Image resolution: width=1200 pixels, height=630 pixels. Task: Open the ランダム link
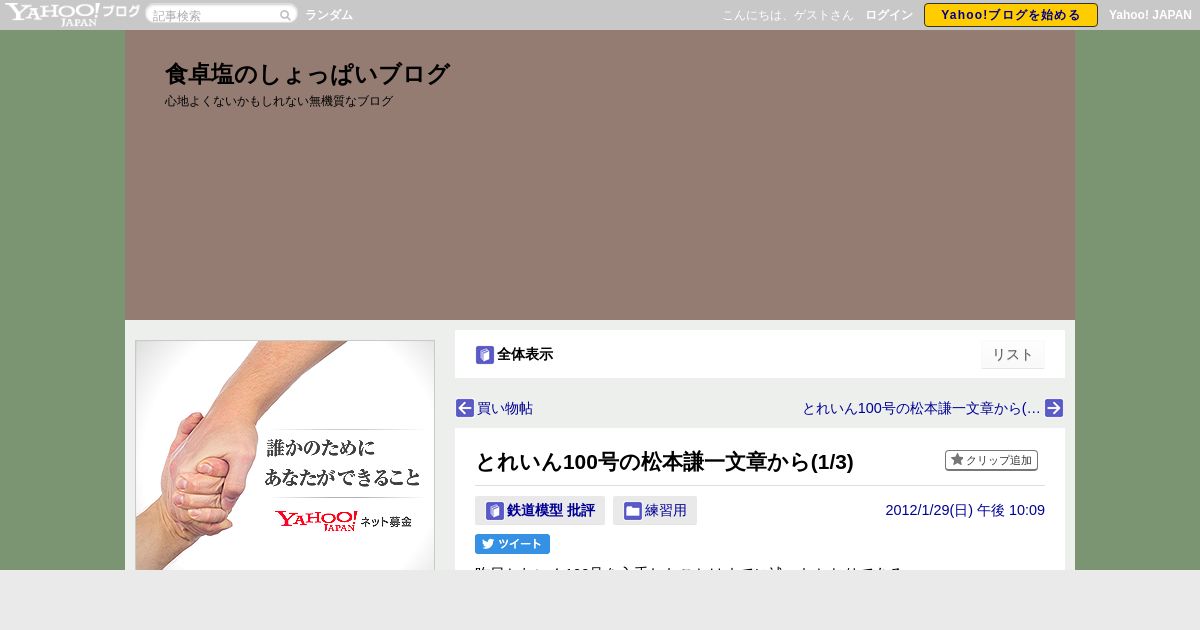point(329,15)
